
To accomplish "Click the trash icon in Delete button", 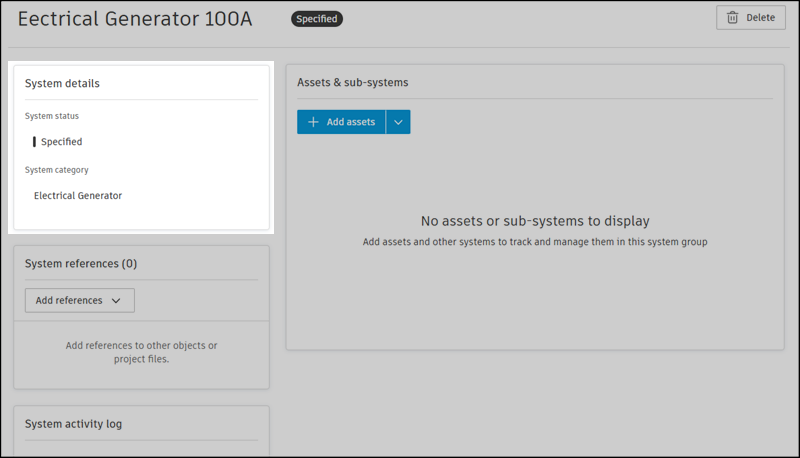I will pos(732,17).
